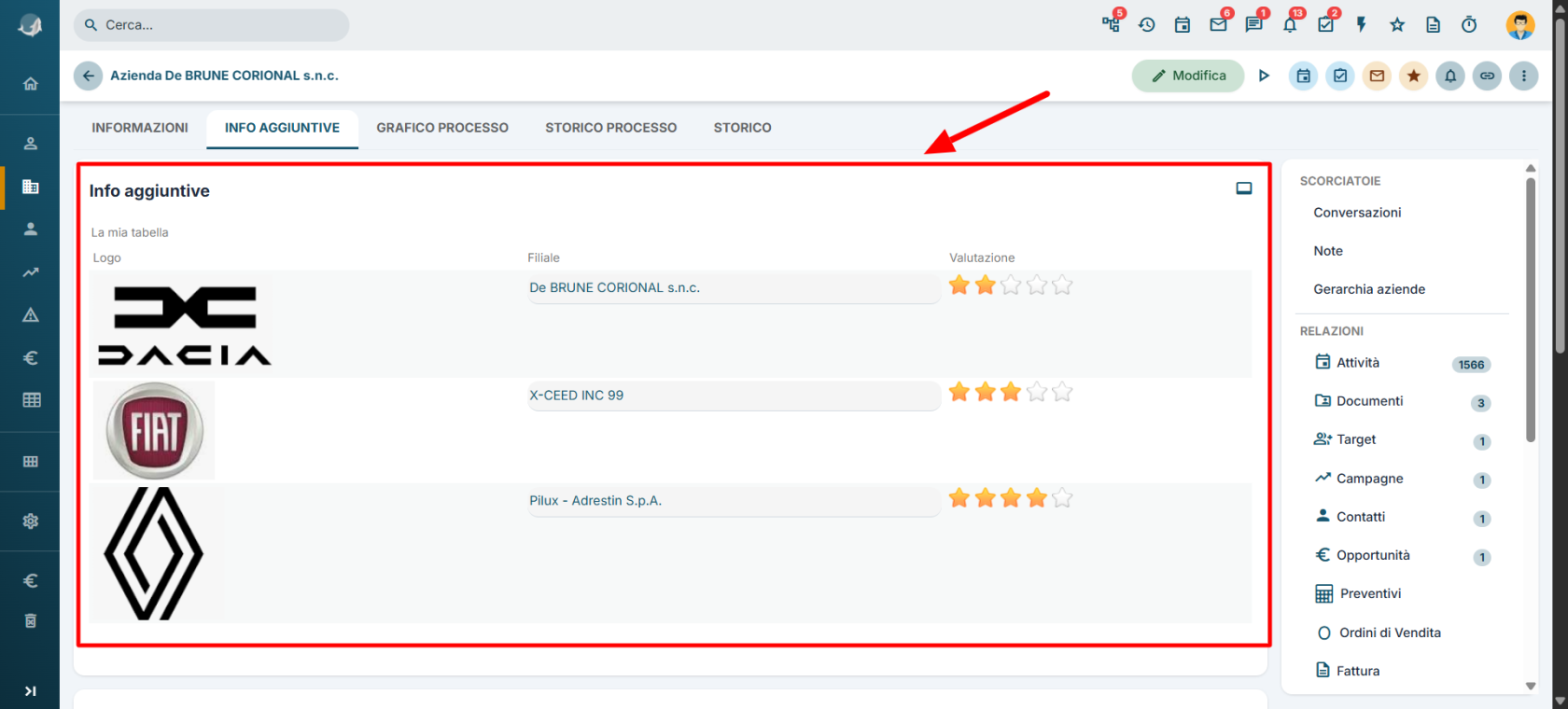The image size is (1568, 709).
Task: Mark record as favorite with star button
Action: click(1414, 76)
